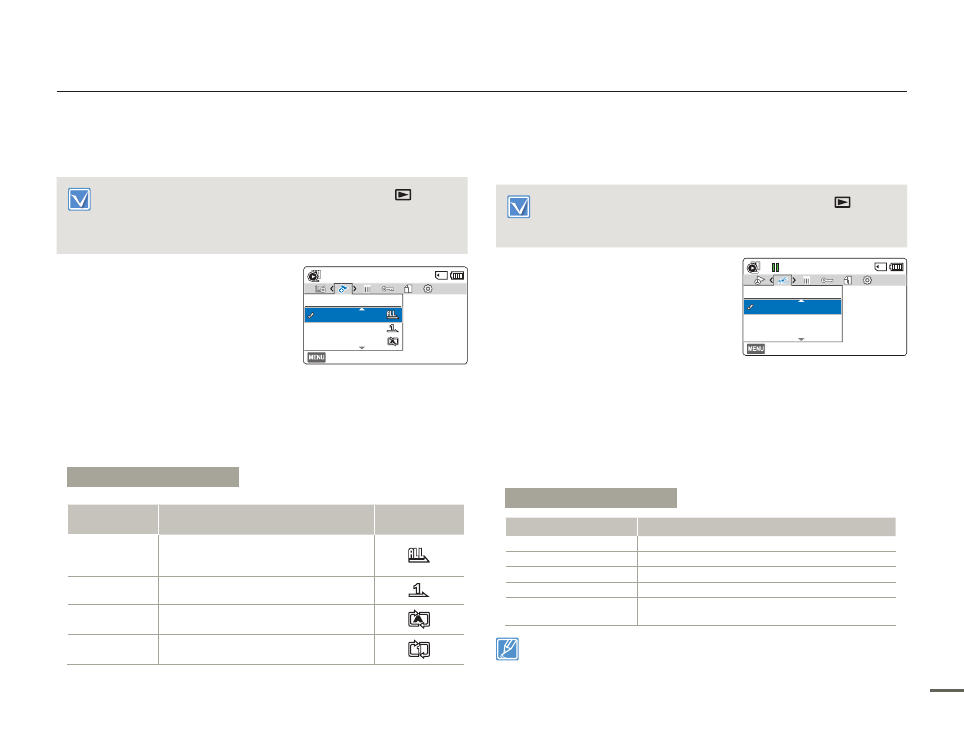Open the trash delete tab on left screen
Screen dimensions: 964x737
368,289
